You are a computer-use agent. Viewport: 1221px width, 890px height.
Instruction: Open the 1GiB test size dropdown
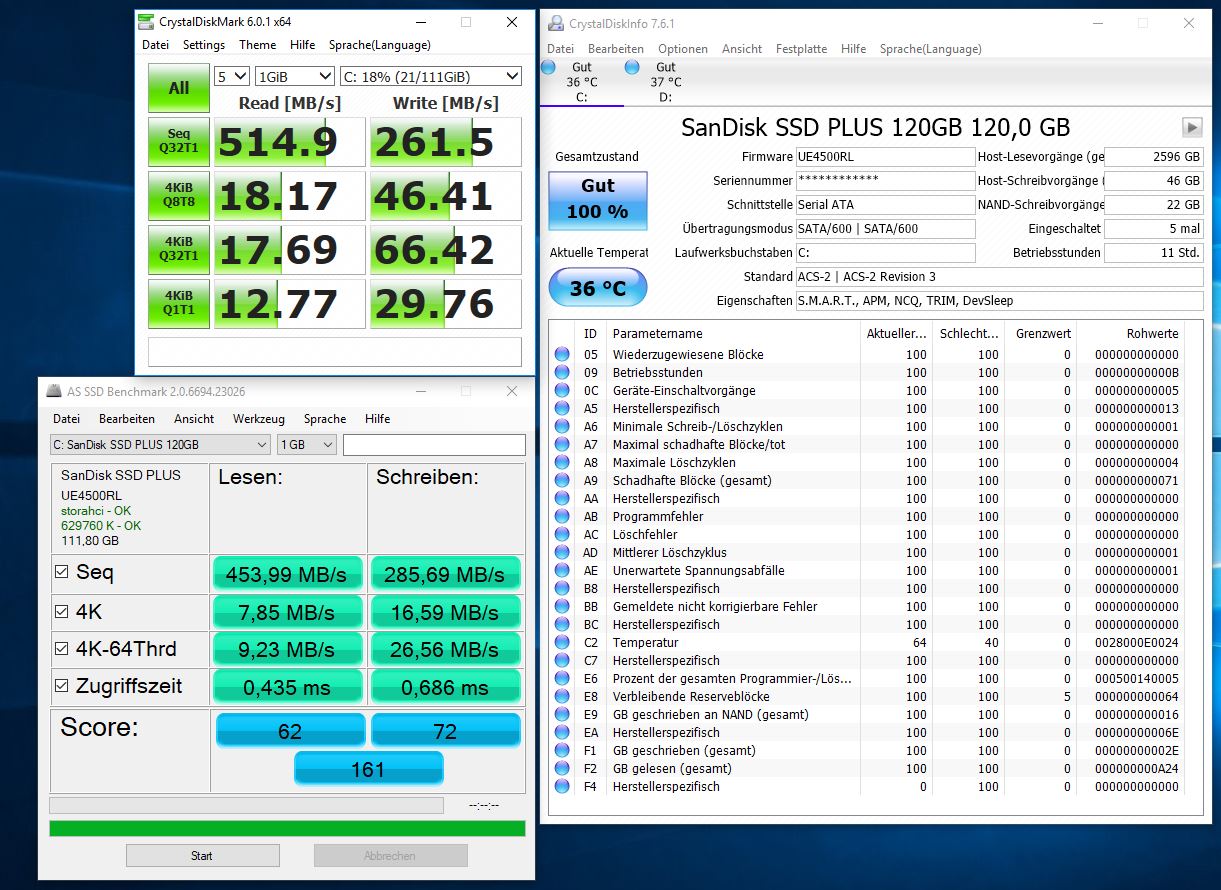(x=295, y=76)
